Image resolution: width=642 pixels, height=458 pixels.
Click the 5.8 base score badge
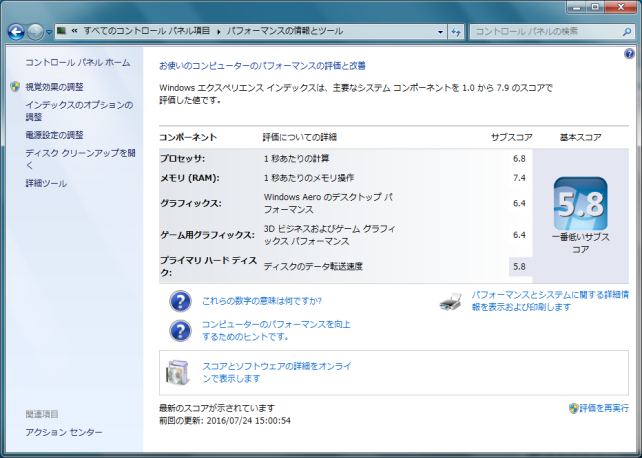(x=581, y=203)
